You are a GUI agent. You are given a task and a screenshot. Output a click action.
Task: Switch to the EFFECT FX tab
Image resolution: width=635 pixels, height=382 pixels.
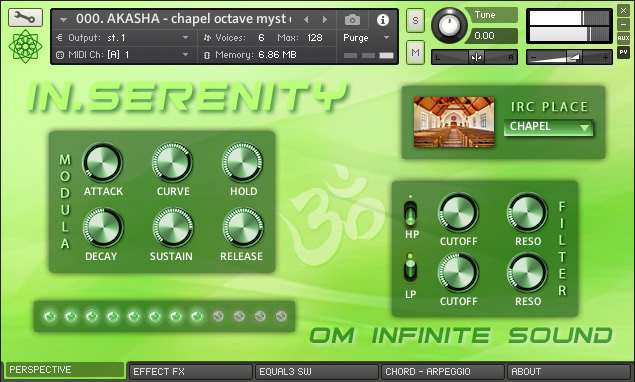click(x=190, y=371)
